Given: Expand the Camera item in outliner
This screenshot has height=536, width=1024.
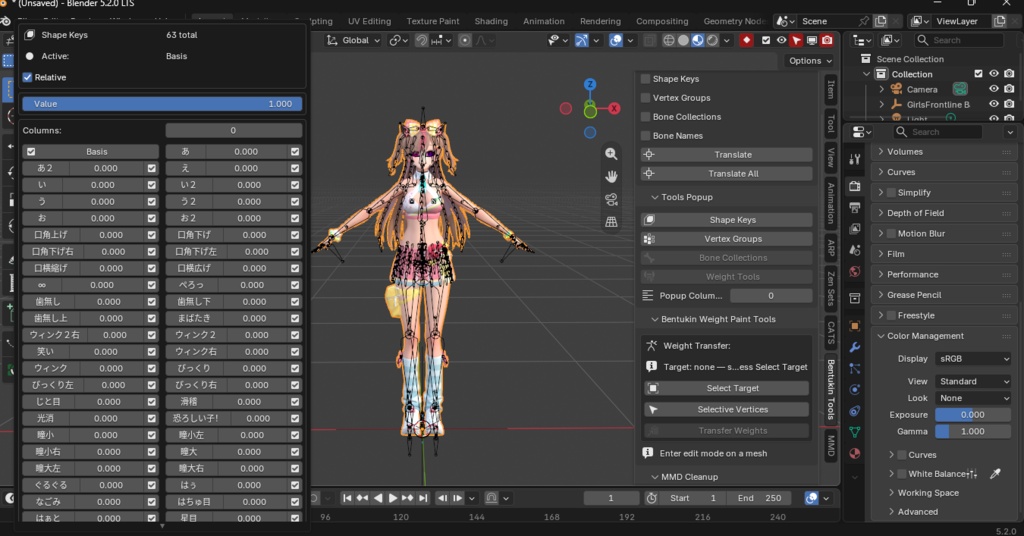Looking at the screenshot, I should (881, 89).
